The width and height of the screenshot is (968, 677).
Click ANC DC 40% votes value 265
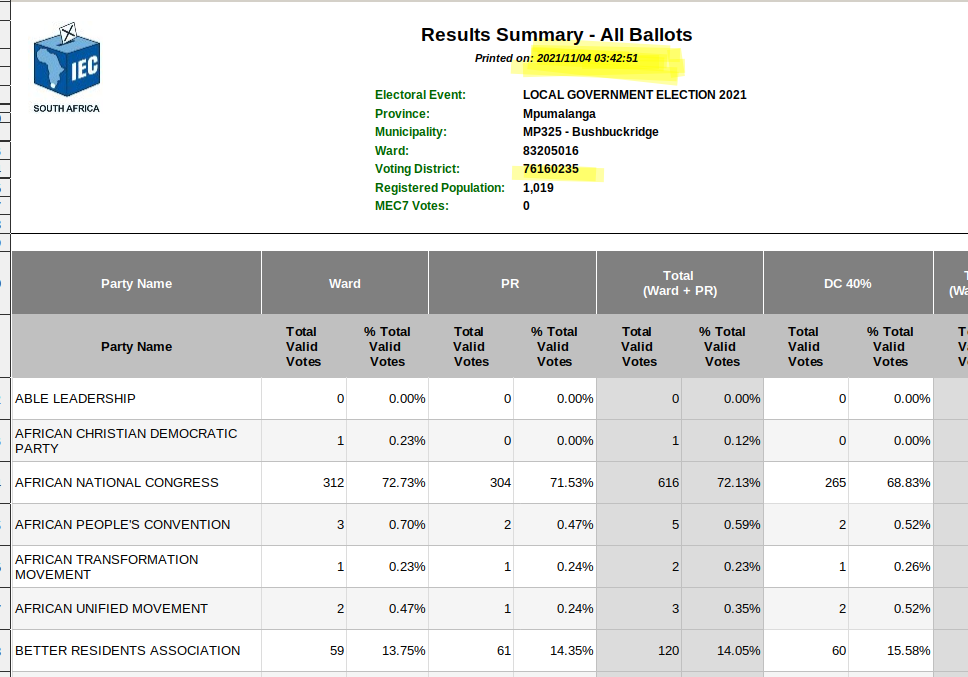[835, 483]
